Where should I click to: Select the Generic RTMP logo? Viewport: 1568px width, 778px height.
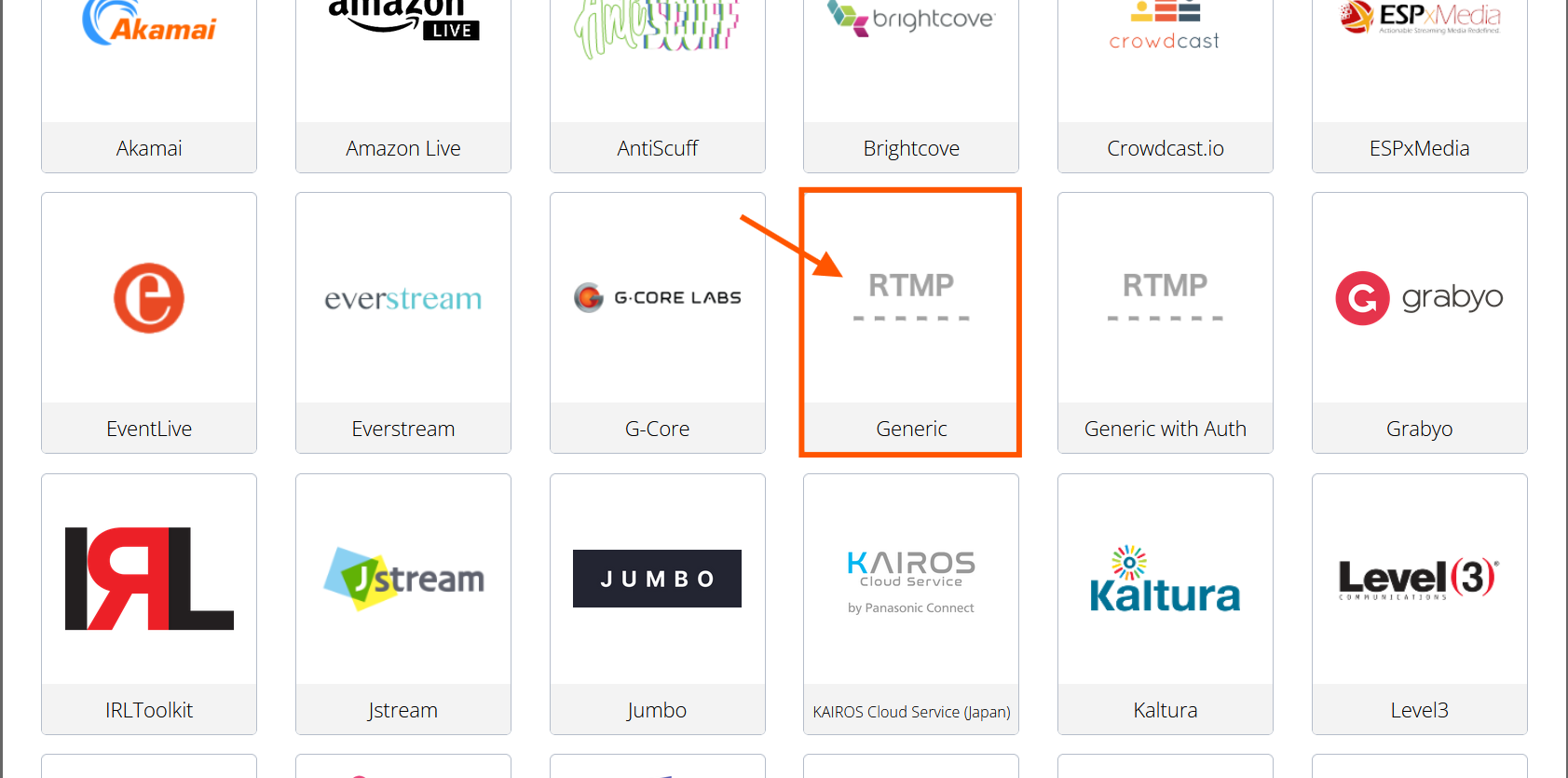click(x=911, y=296)
